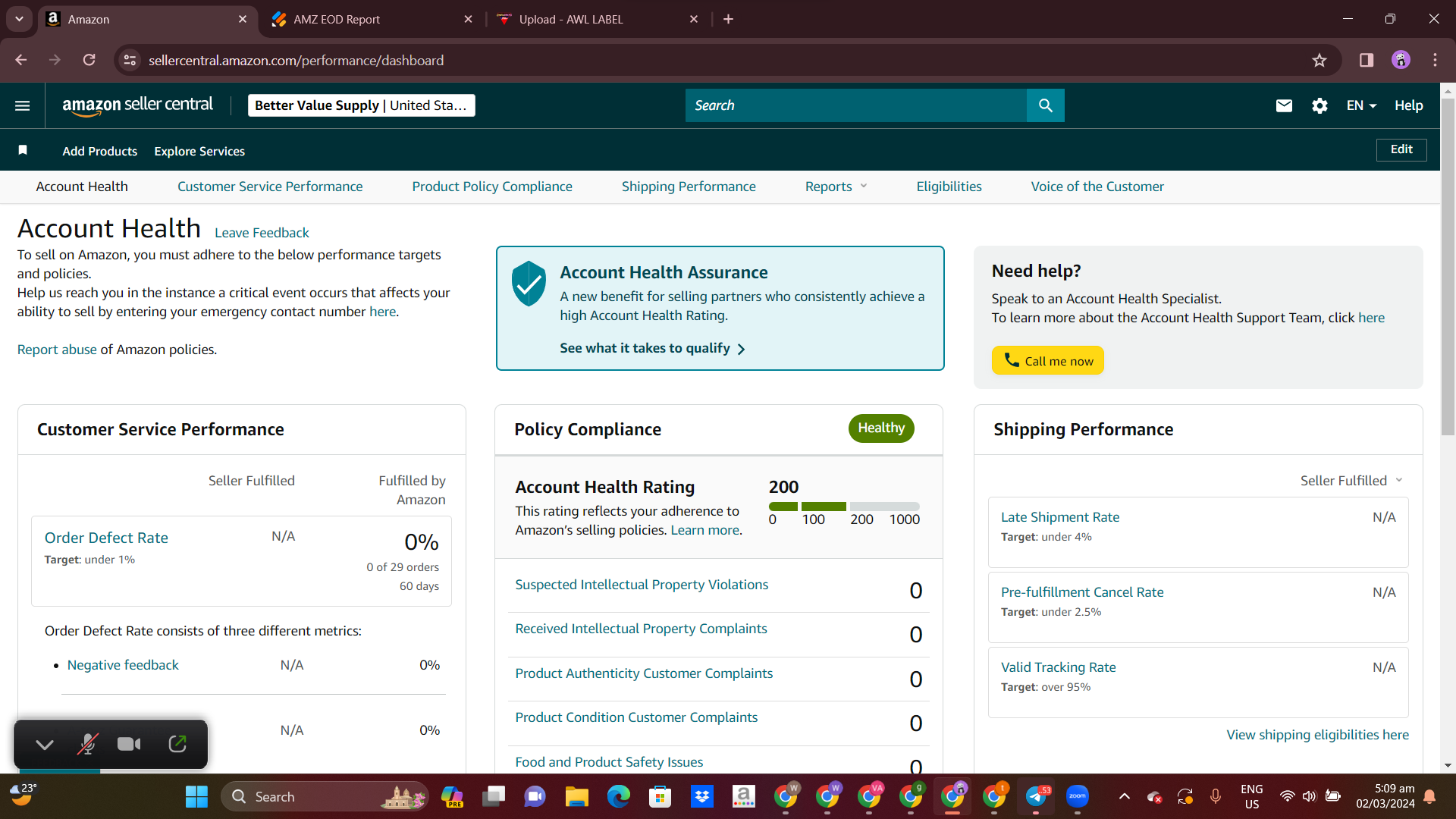Open the tab search dropdown arrow

point(19,19)
